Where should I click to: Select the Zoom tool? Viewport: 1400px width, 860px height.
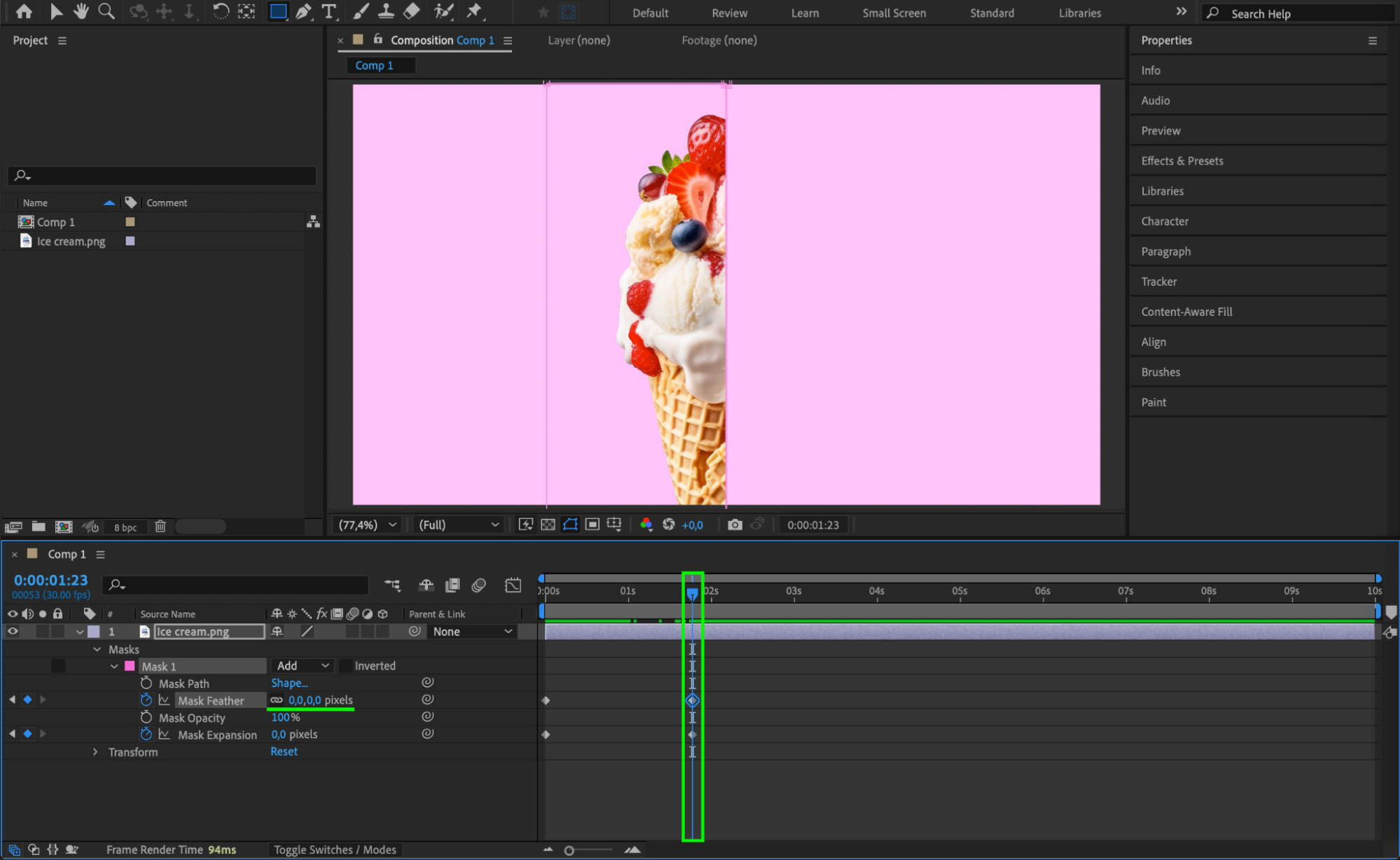point(106,11)
